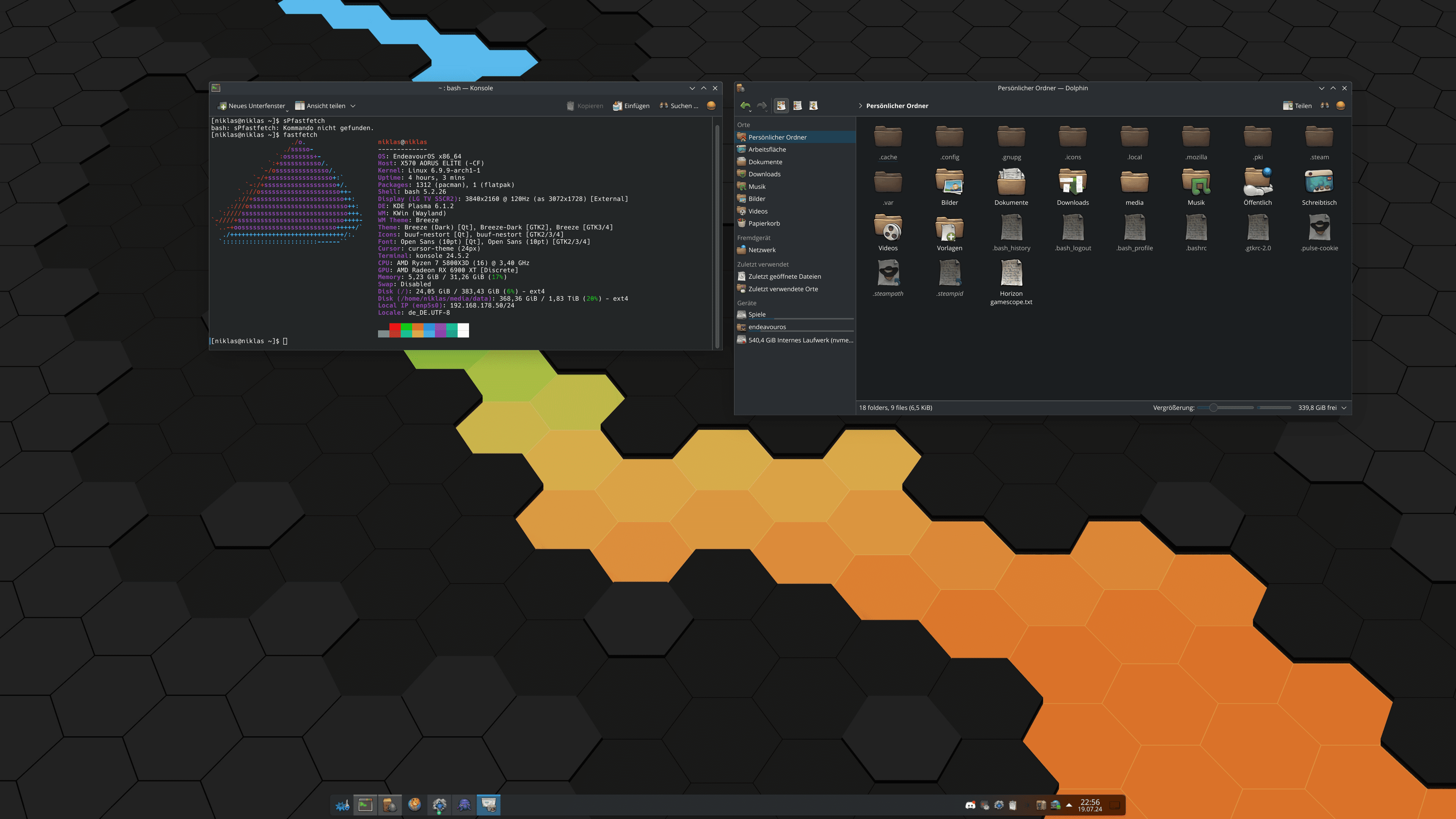Image resolution: width=1456 pixels, height=819 pixels.
Task: Select the Bilder folder icon in the file view
Action: [949, 182]
